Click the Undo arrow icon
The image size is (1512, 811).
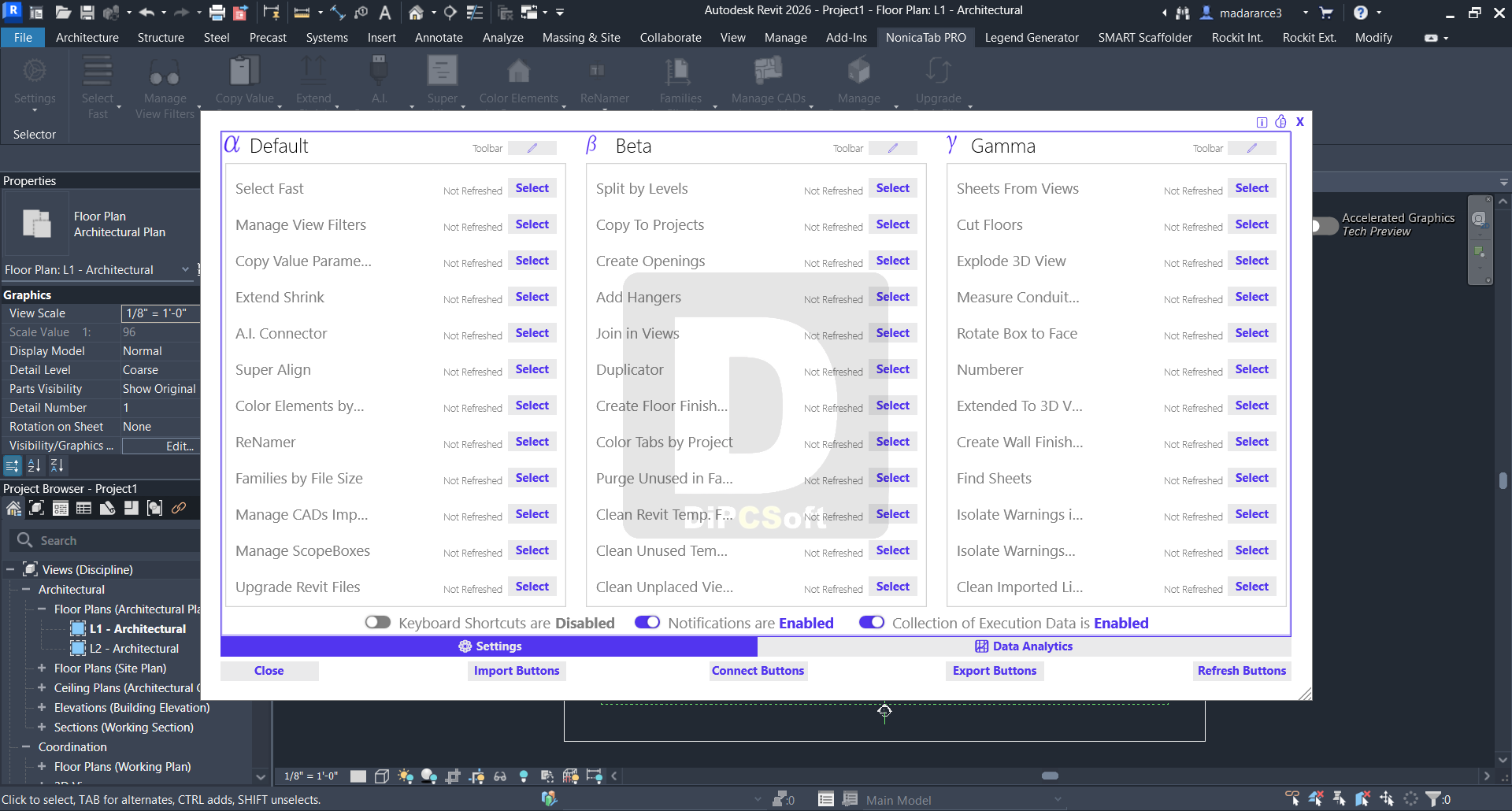pyautogui.click(x=146, y=13)
